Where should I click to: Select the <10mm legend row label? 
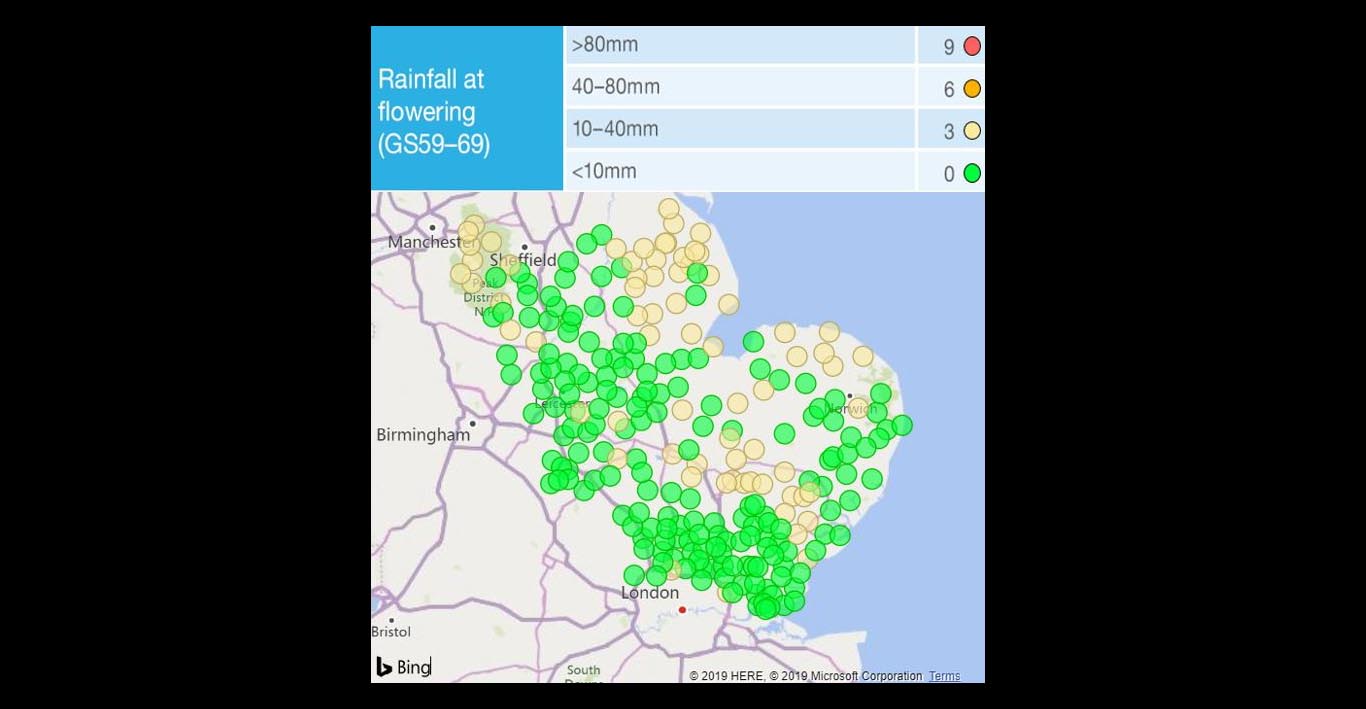click(604, 171)
